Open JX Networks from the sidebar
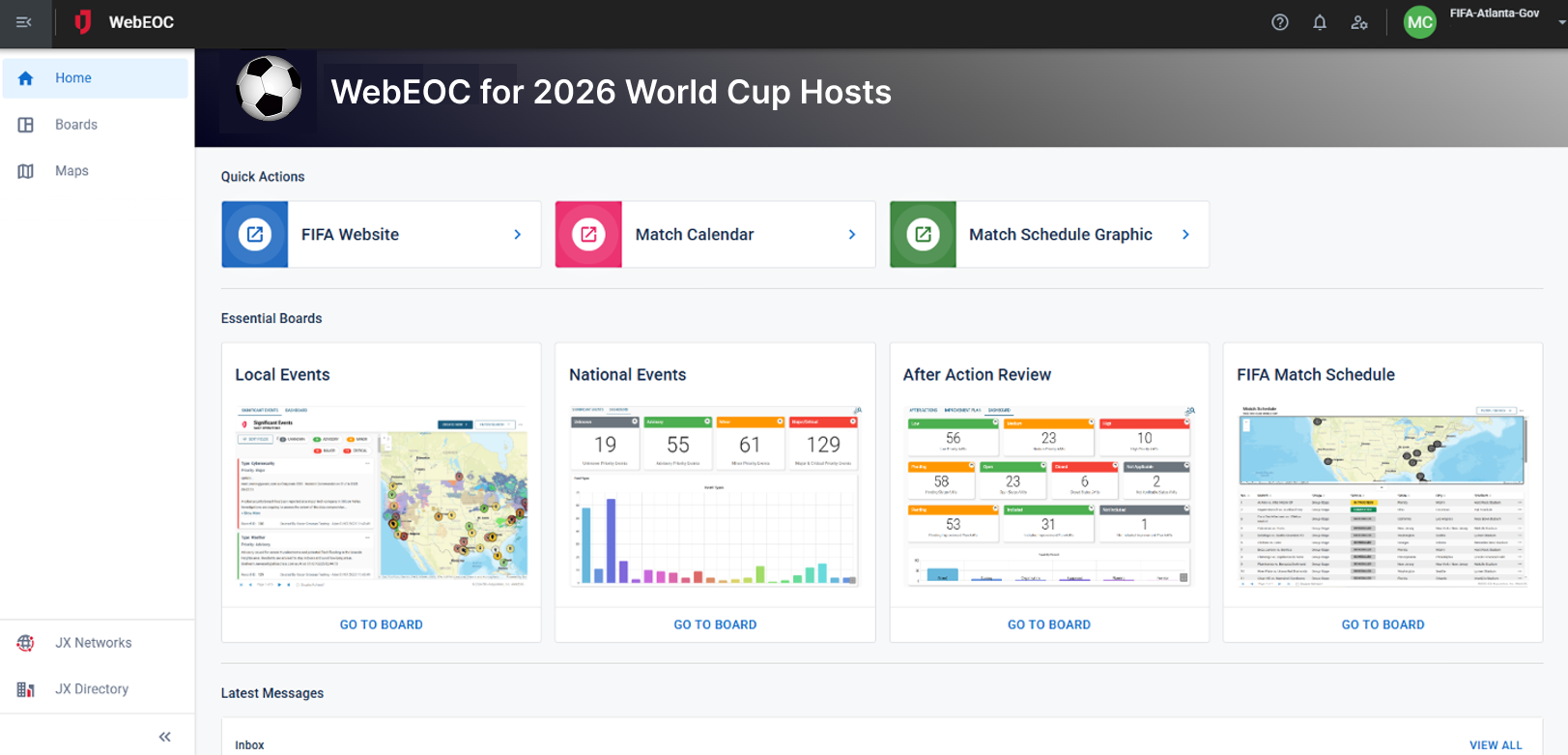The height and width of the screenshot is (755, 1568). (96, 643)
